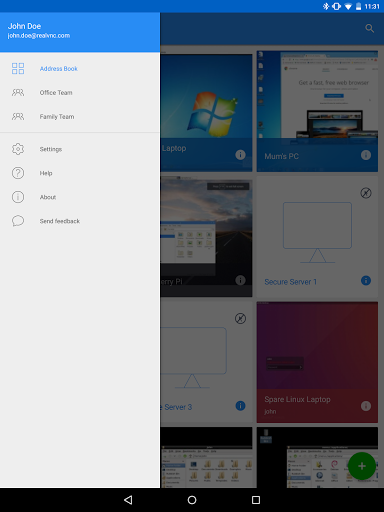Tap the Android home navigation button
This screenshot has height=512, width=384.
click(192, 500)
